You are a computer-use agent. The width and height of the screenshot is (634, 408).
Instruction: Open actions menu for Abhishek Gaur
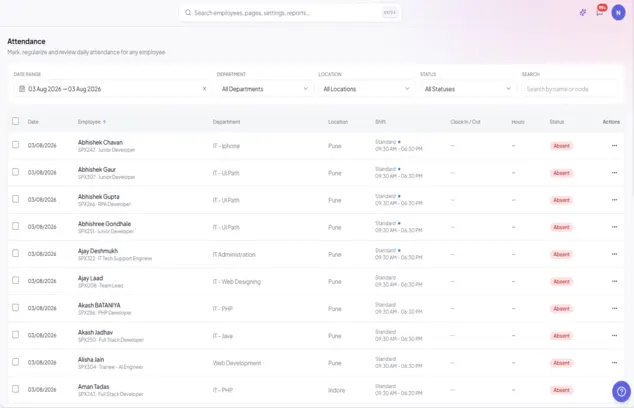(x=614, y=173)
